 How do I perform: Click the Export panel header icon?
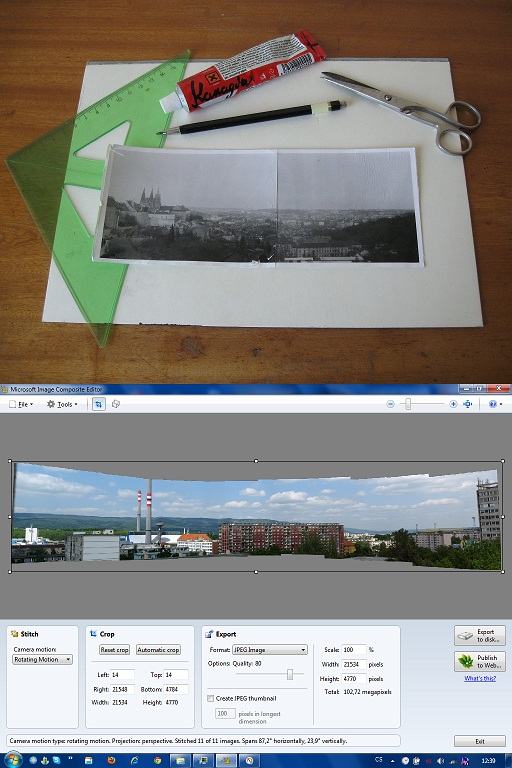coord(210,634)
